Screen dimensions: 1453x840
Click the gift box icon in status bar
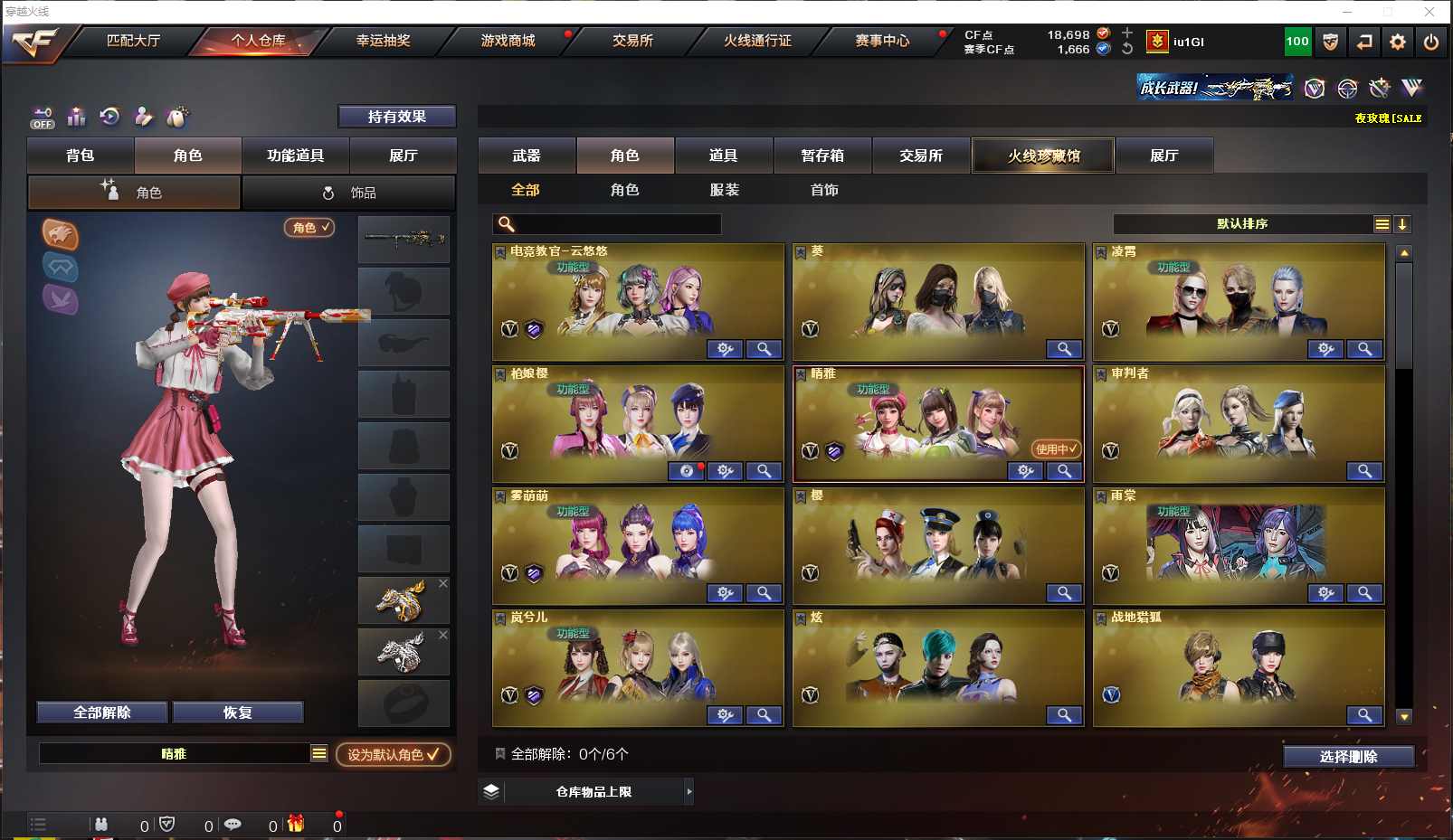(296, 824)
